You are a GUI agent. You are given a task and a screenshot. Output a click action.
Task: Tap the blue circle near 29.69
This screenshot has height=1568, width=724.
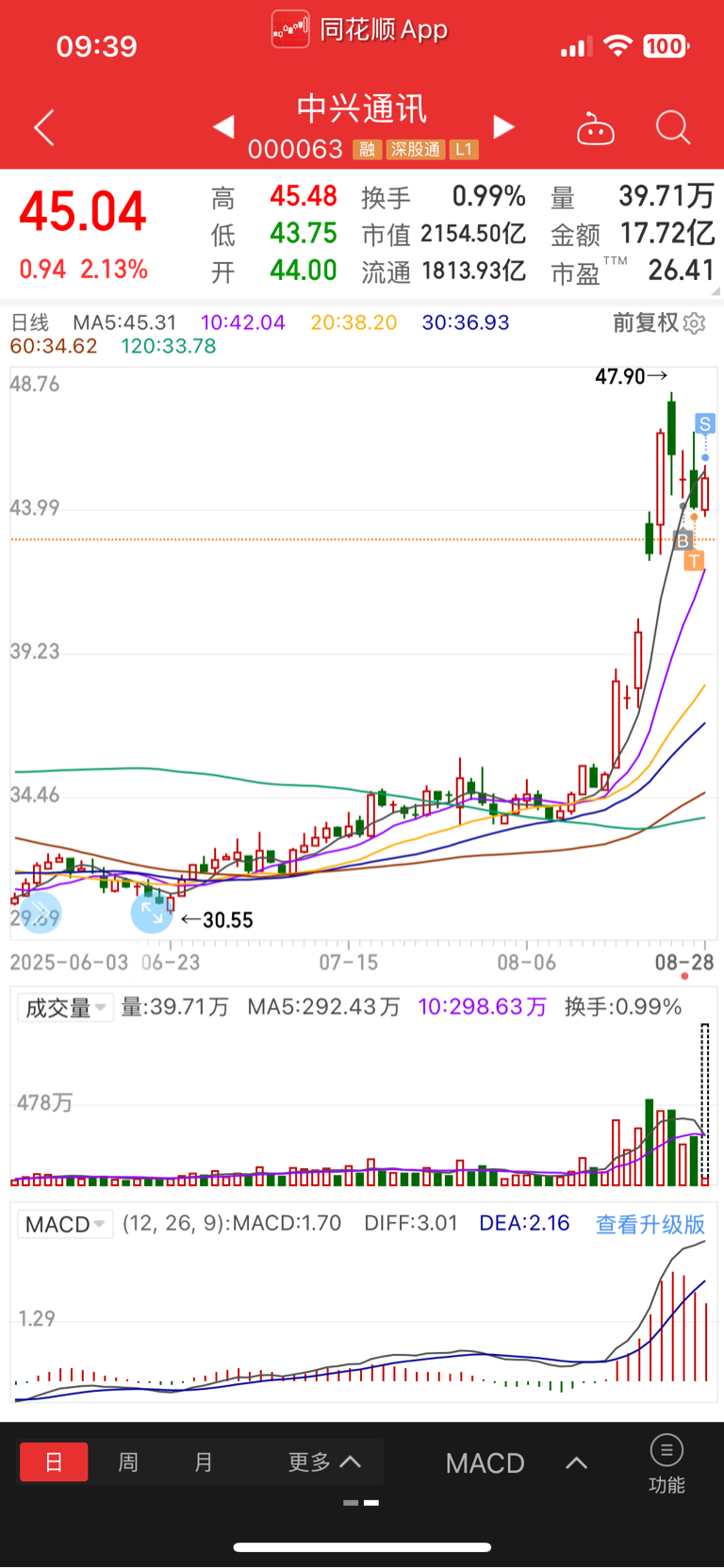(x=41, y=911)
